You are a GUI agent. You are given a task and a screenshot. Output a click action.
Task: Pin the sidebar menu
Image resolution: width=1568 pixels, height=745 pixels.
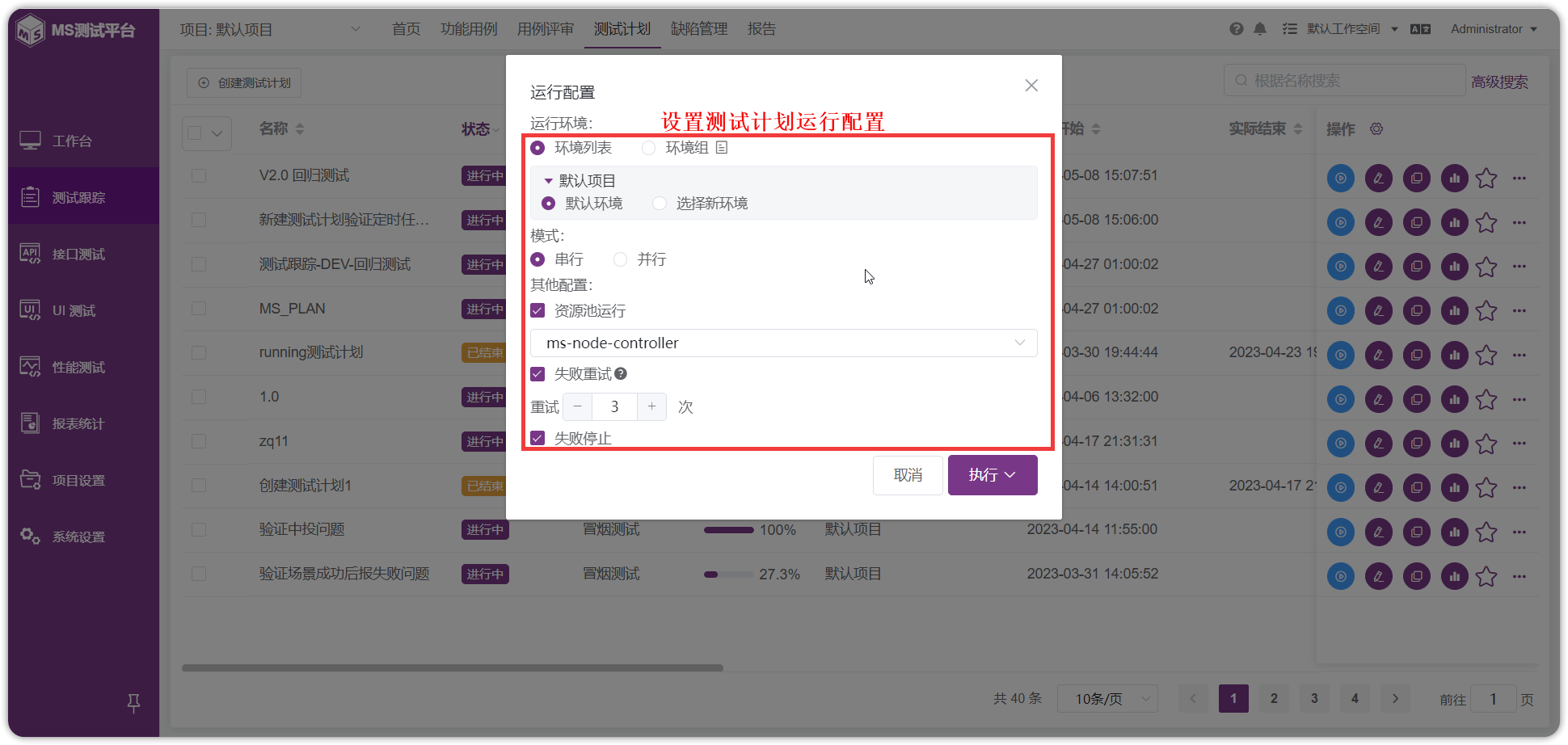pyautogui.click(x=134, y=703)
